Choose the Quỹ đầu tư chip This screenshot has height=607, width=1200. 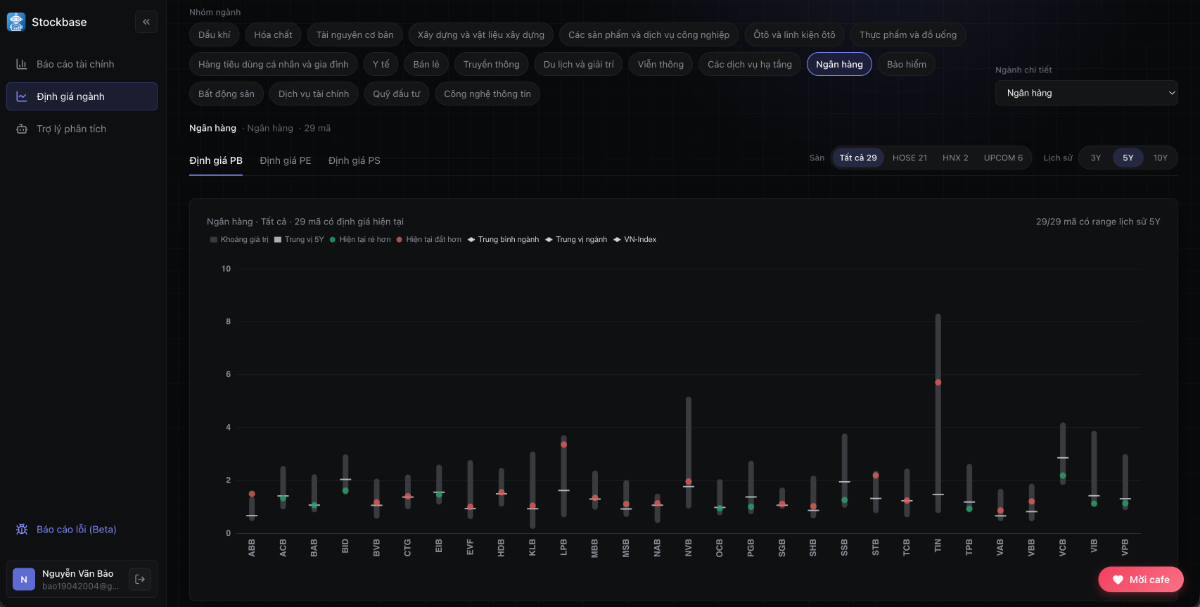pos(397,94)
